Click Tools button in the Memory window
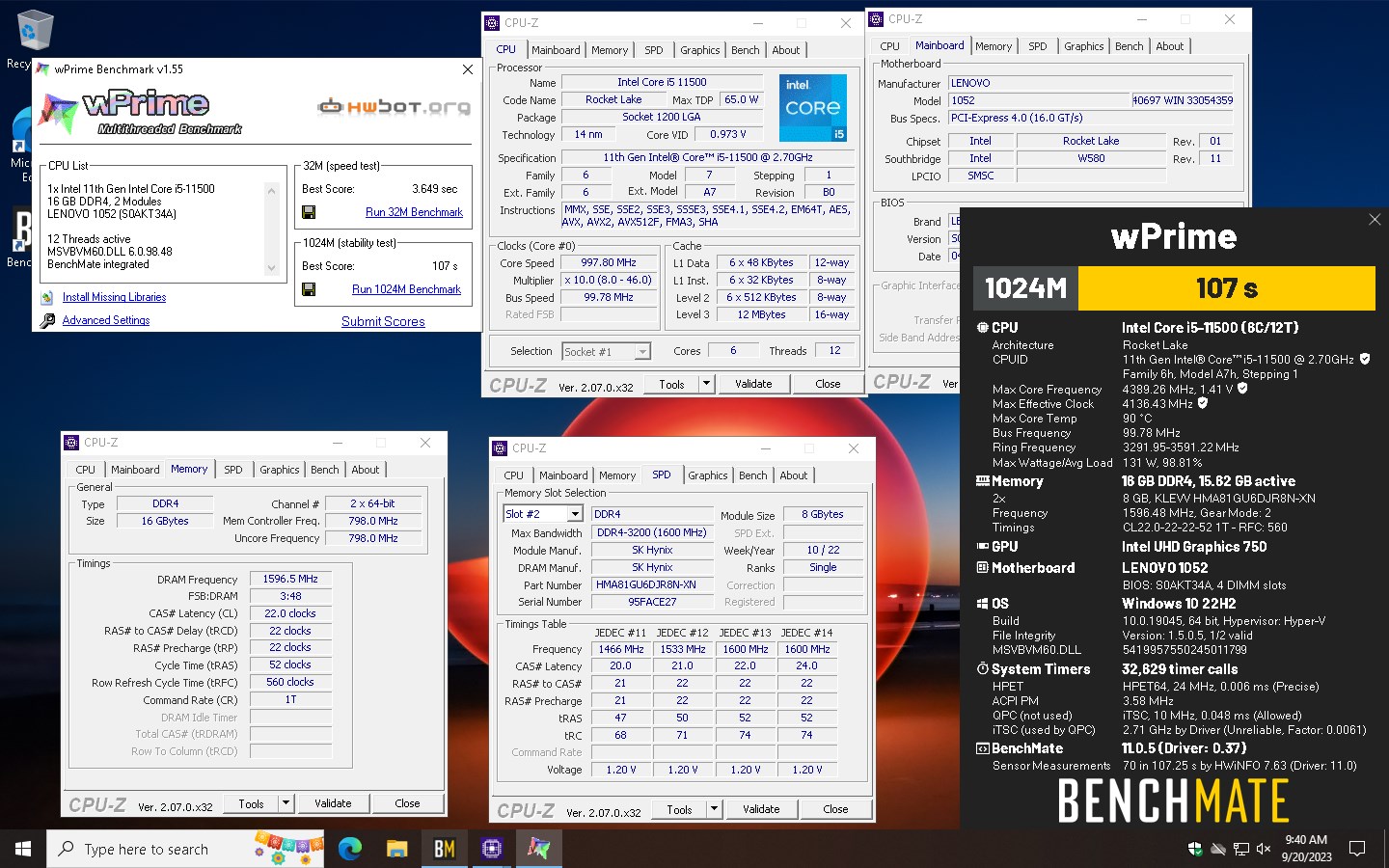This screenshot has width=1389, height=868. 251,803
